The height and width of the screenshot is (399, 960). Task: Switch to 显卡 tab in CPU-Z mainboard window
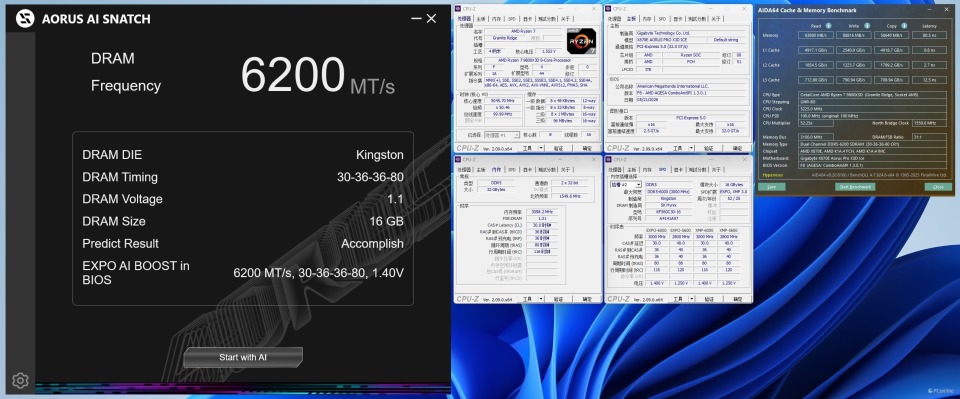click(x=678, y=19)
